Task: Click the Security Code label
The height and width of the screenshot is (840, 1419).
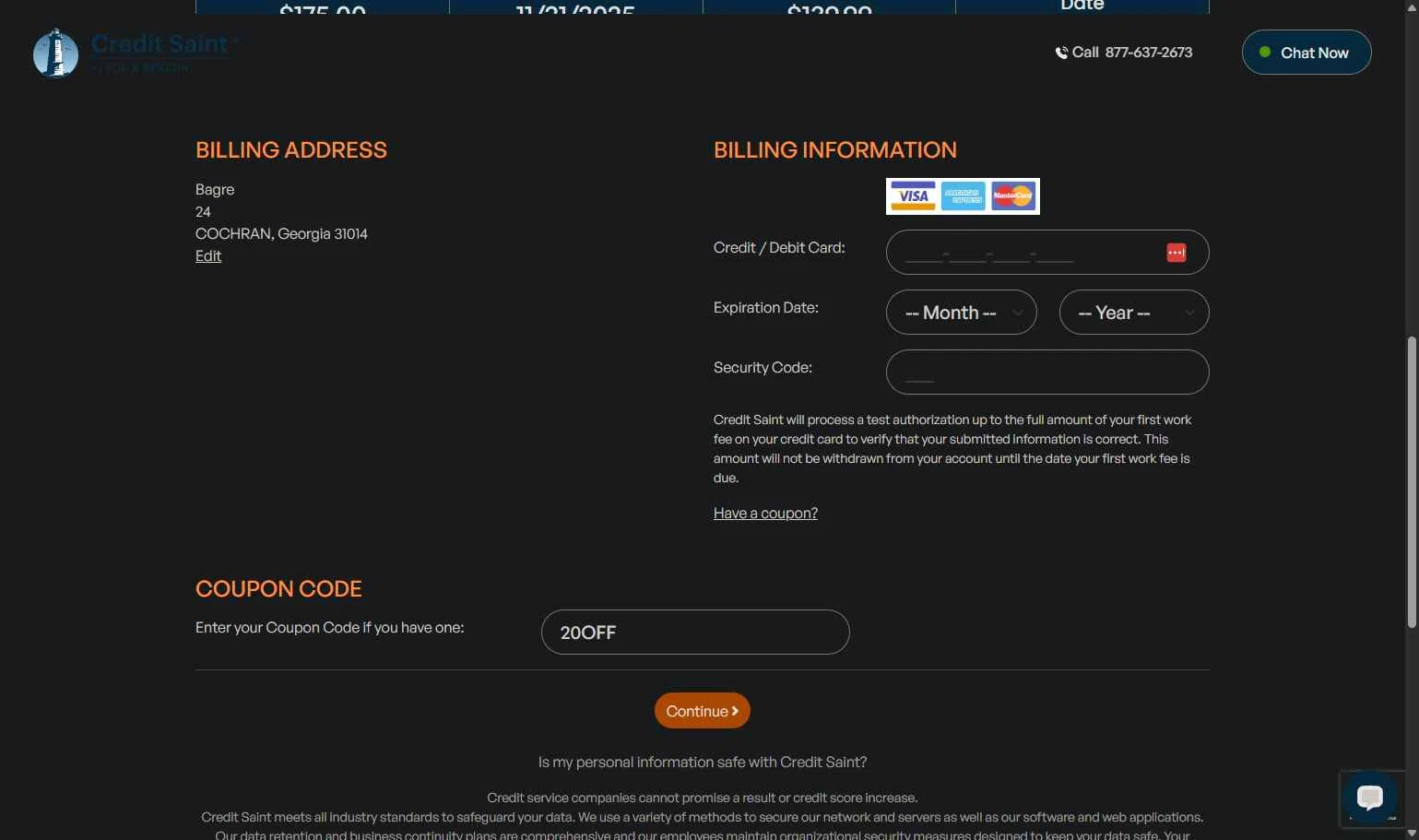Action: click(763, 368)
